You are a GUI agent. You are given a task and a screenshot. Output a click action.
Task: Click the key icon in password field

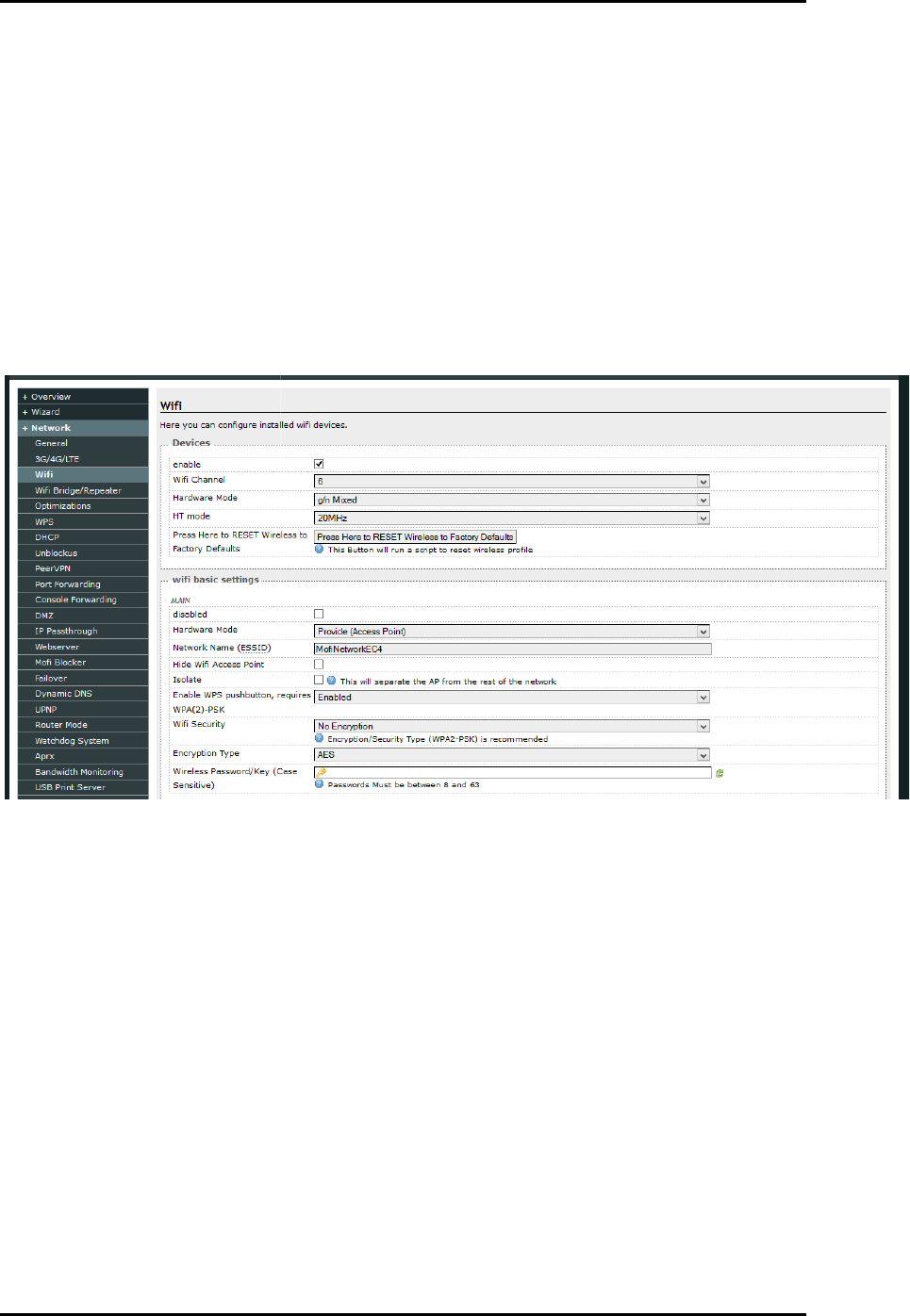pos(322,772)
